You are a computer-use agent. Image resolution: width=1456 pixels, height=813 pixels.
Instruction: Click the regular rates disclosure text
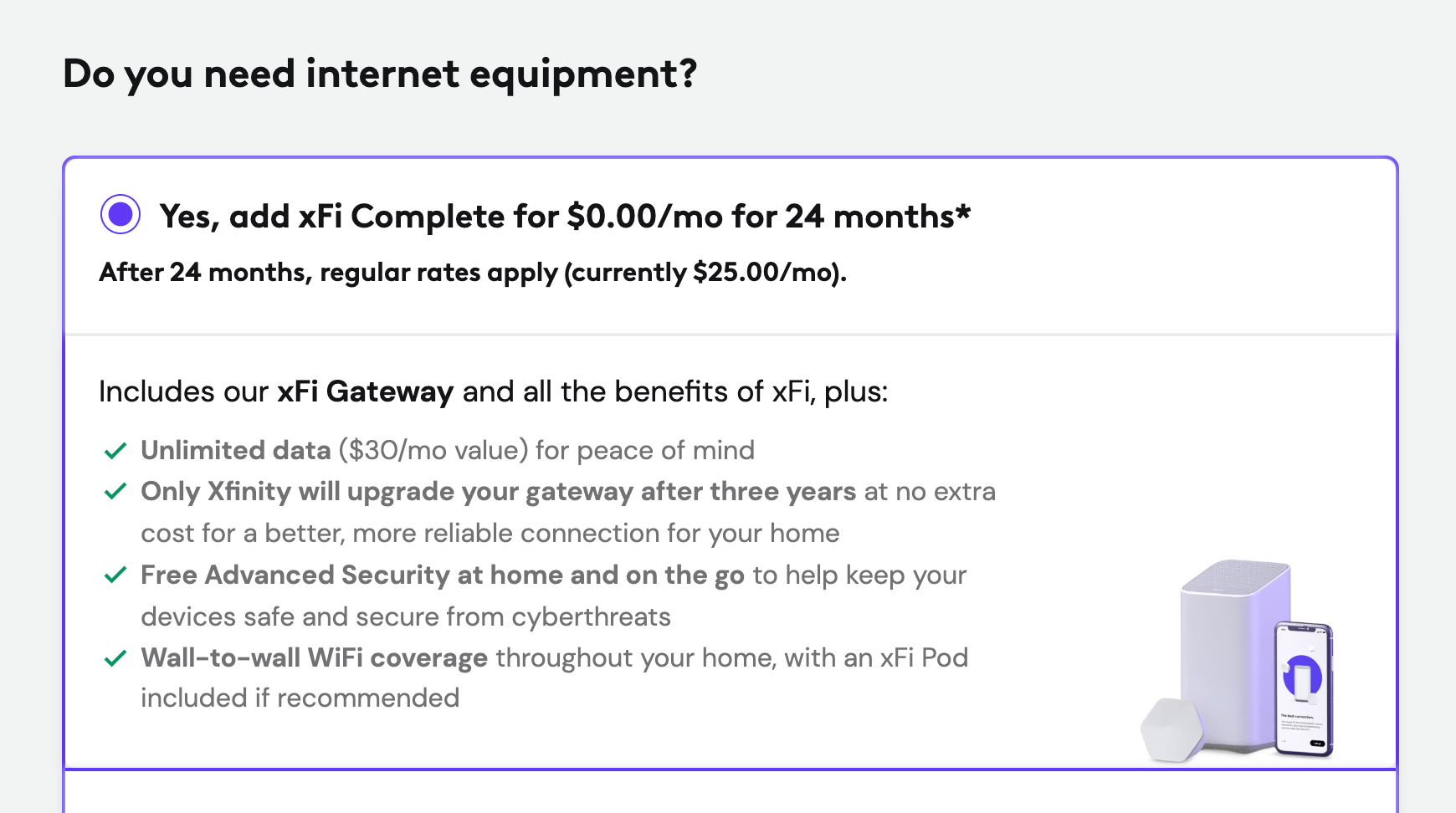[x=473, y=273]
